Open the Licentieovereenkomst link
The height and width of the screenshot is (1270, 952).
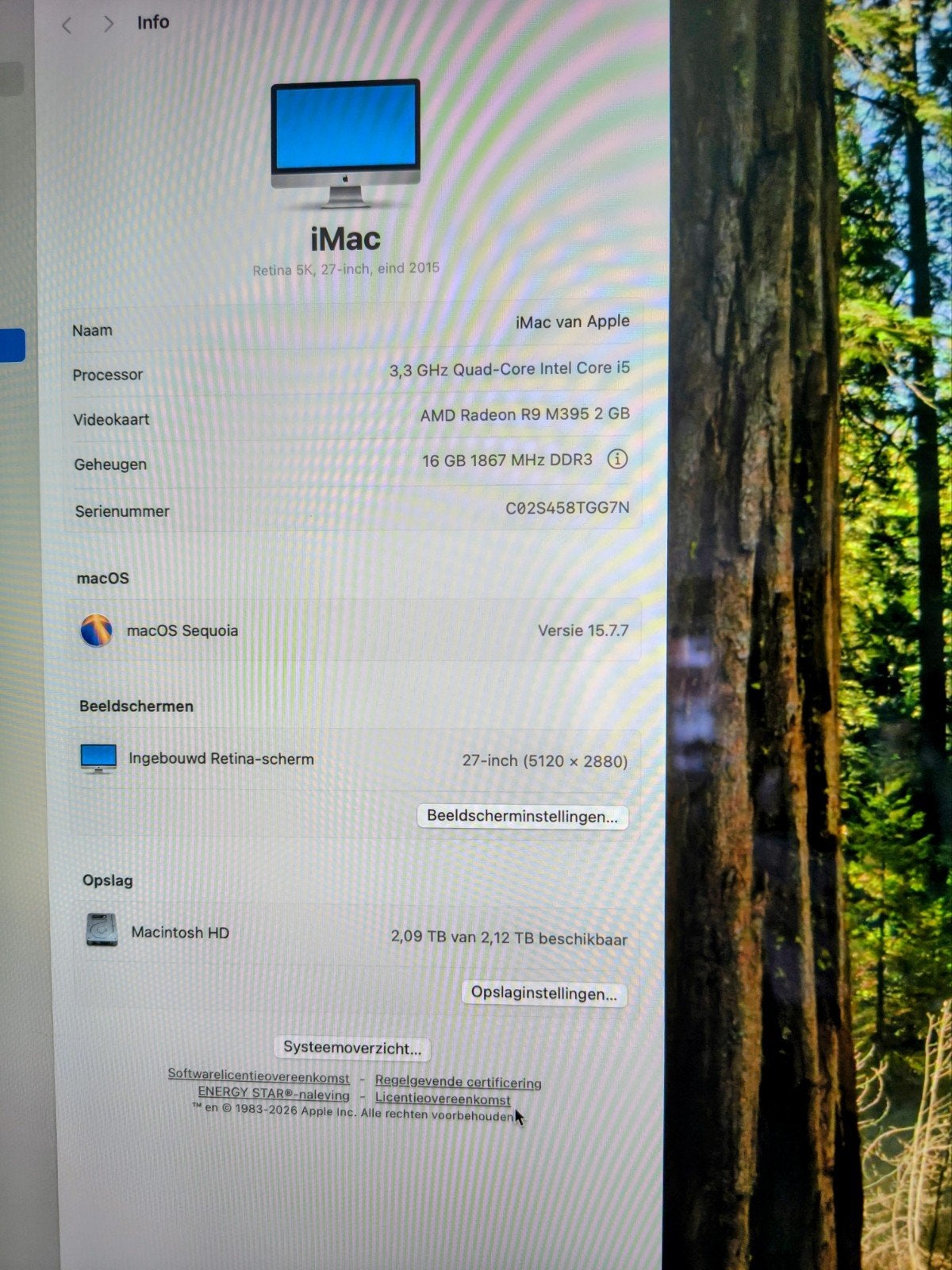(x=443, y=1099)
